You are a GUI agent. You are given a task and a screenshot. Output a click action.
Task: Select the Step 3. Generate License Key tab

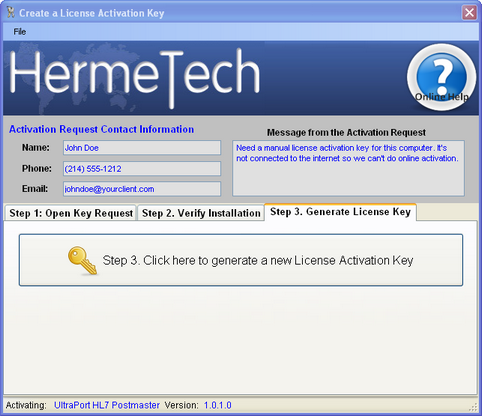click(x=340, y=212)
